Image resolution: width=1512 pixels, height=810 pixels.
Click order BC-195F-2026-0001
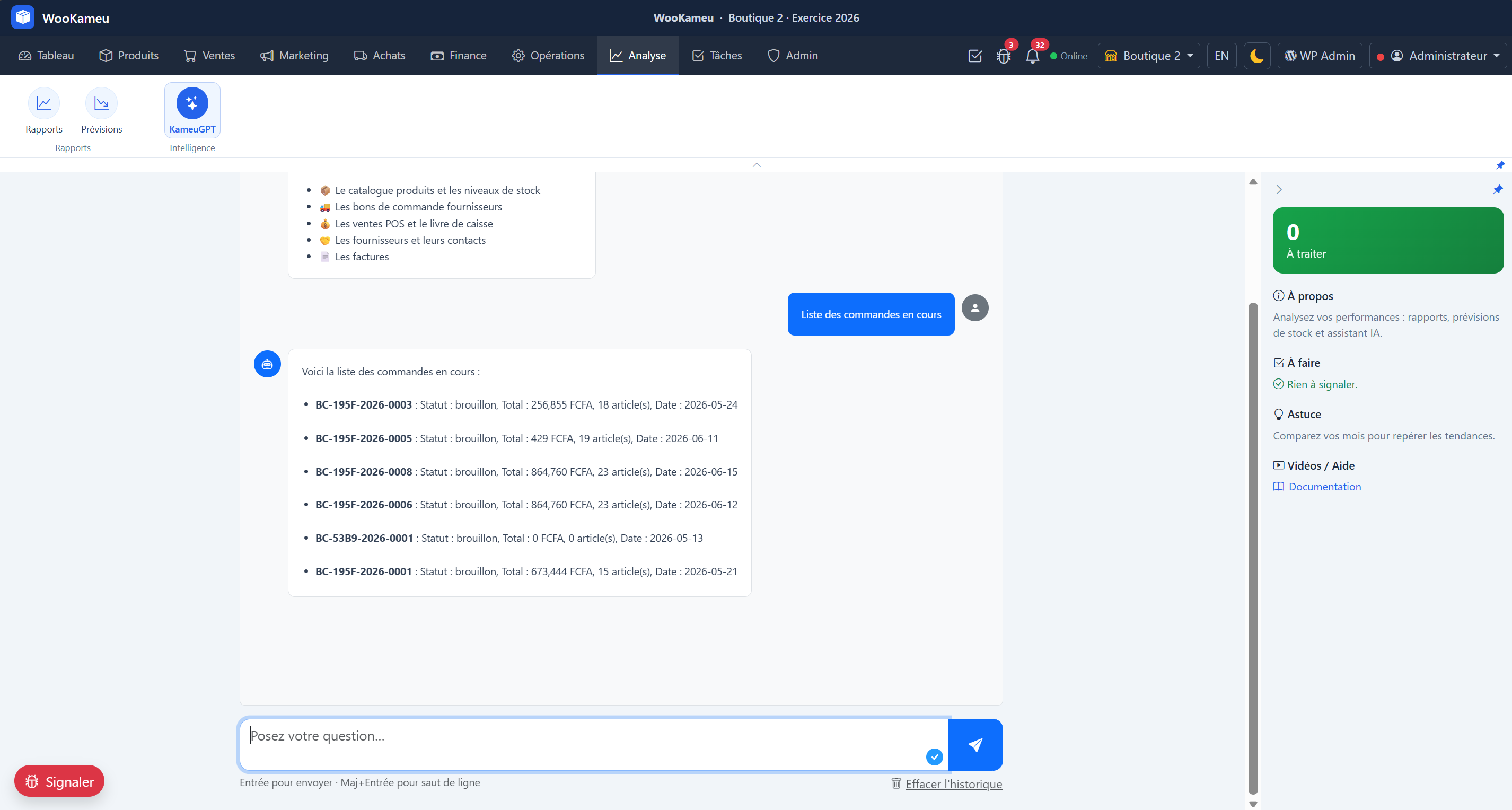[x=363, y=571]
